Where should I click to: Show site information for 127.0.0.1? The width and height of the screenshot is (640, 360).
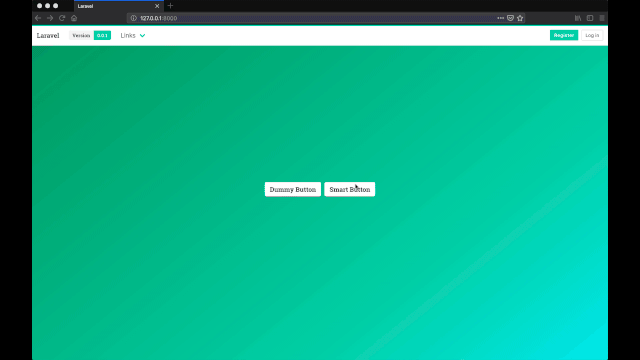(133, 18)
